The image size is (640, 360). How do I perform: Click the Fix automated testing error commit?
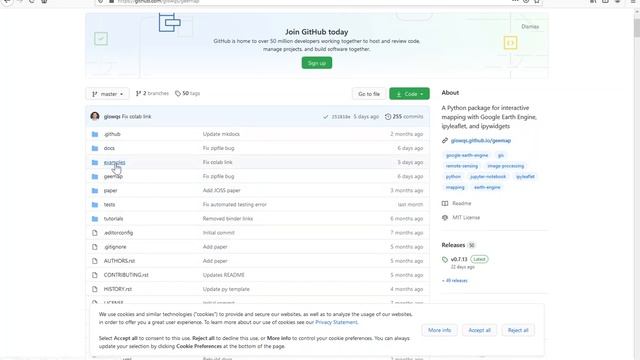point(235,204)
